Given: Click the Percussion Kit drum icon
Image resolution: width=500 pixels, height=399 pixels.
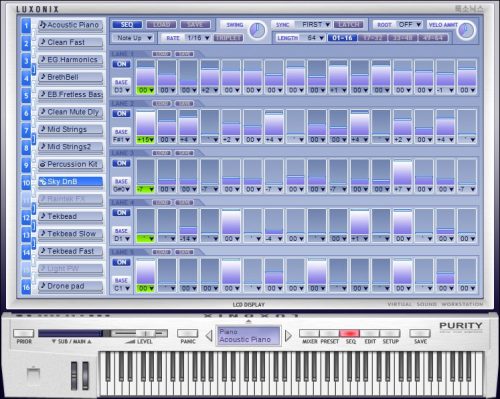Looking at the screenshot, I should (x=42, y=164).
